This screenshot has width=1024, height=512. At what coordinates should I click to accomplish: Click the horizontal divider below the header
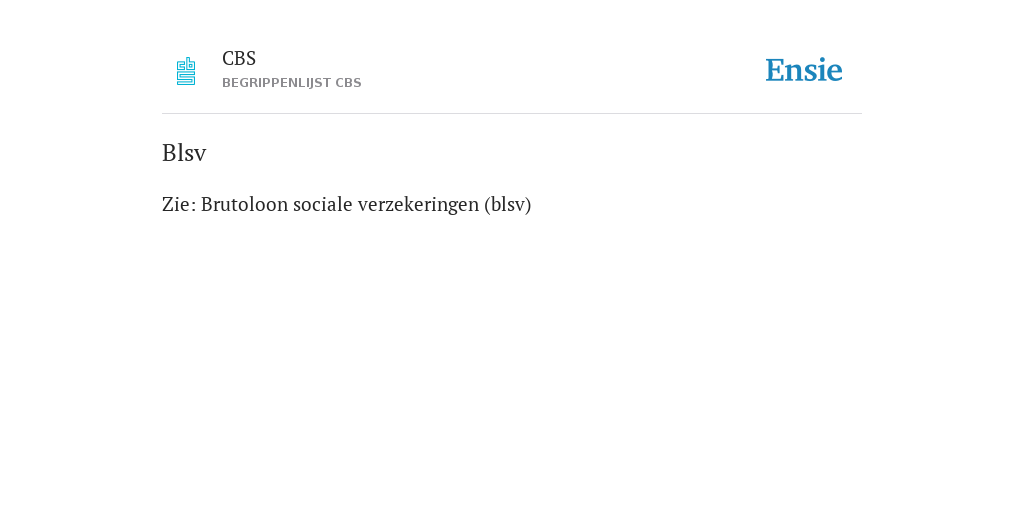512,114
